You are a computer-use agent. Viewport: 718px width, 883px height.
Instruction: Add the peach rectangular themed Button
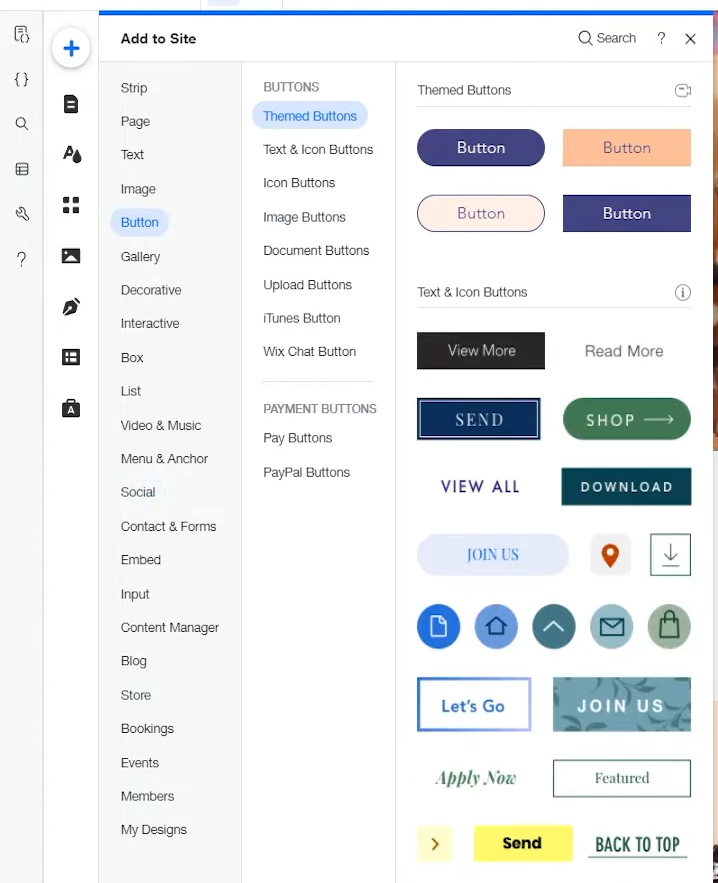coord(627,148)
